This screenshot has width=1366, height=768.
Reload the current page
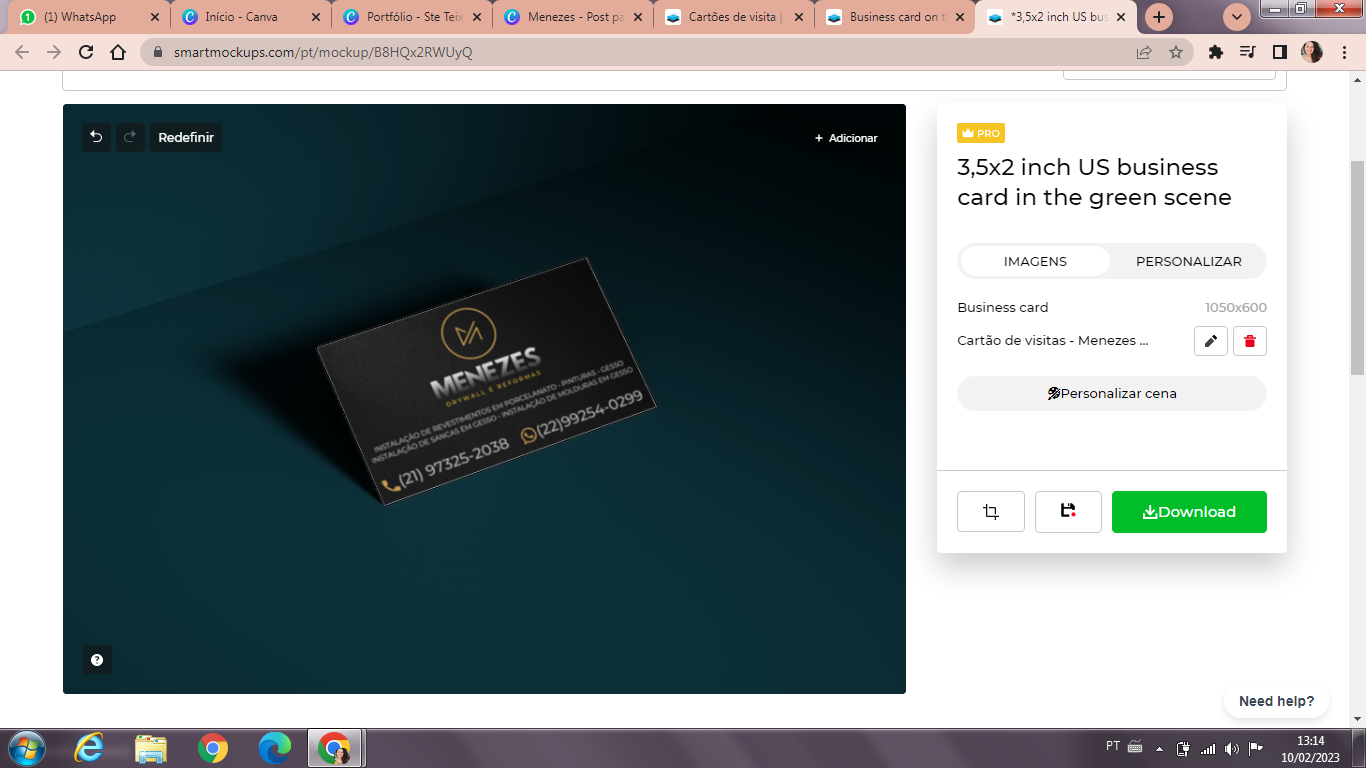[x=86, y=52]
